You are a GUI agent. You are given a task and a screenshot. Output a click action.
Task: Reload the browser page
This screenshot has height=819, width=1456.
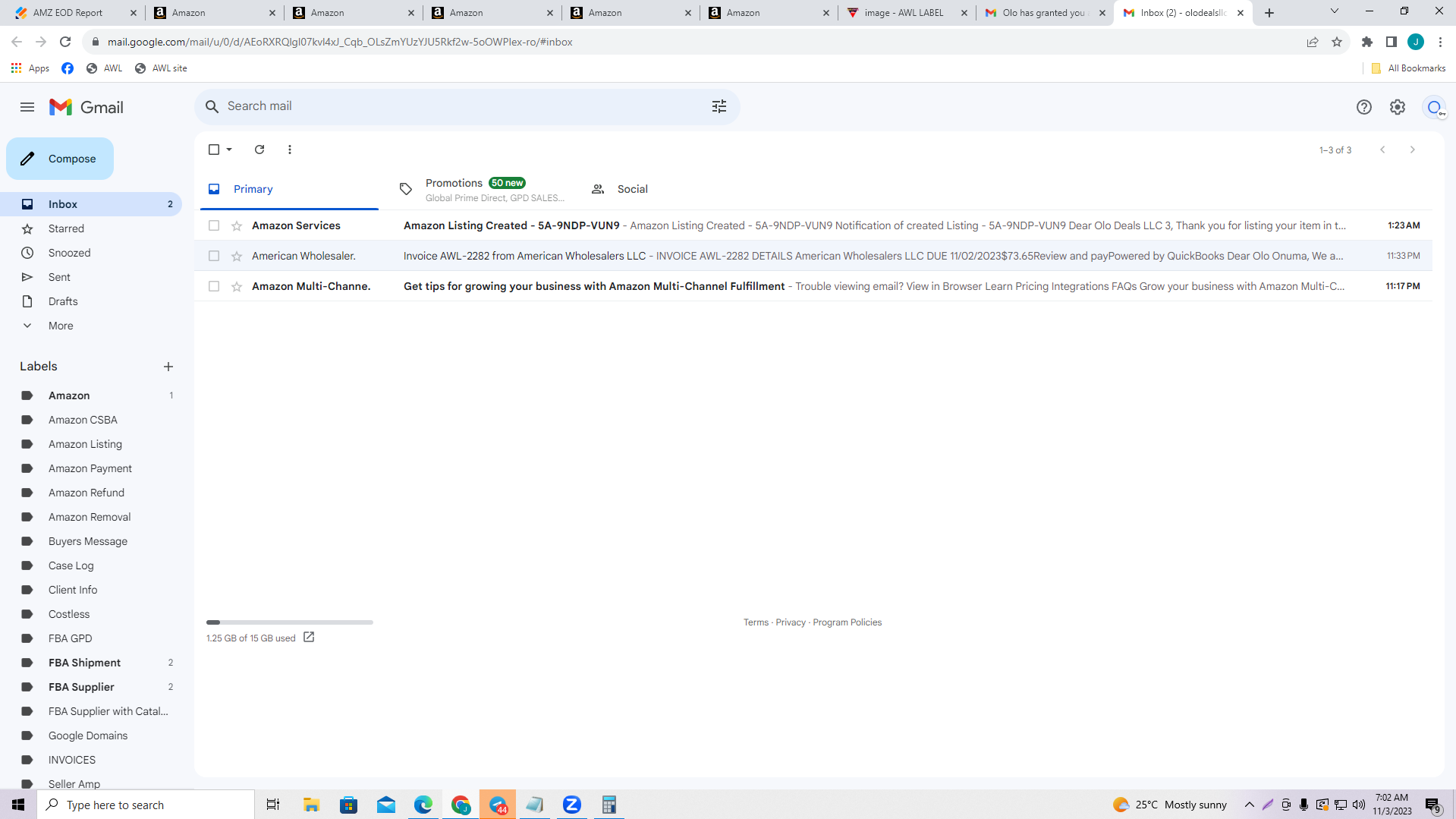(65, 42)
